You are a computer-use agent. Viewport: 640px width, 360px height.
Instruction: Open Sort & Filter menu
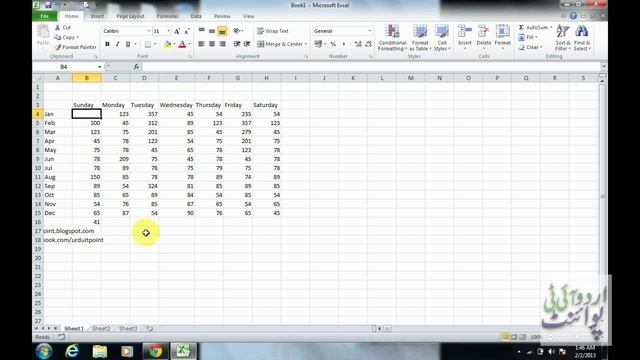point(563,38)
